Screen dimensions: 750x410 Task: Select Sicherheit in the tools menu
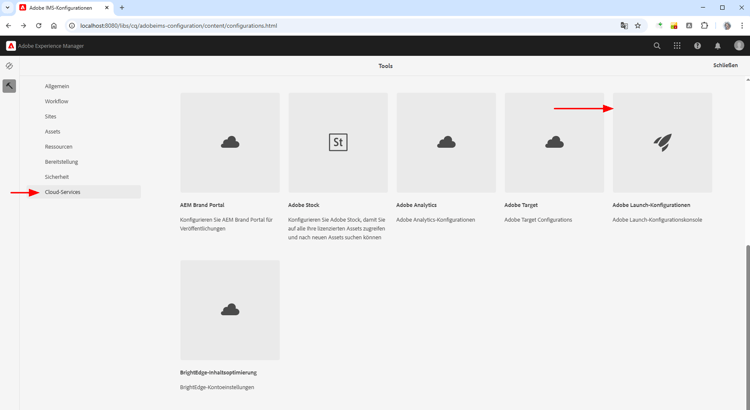coord(57,177)
